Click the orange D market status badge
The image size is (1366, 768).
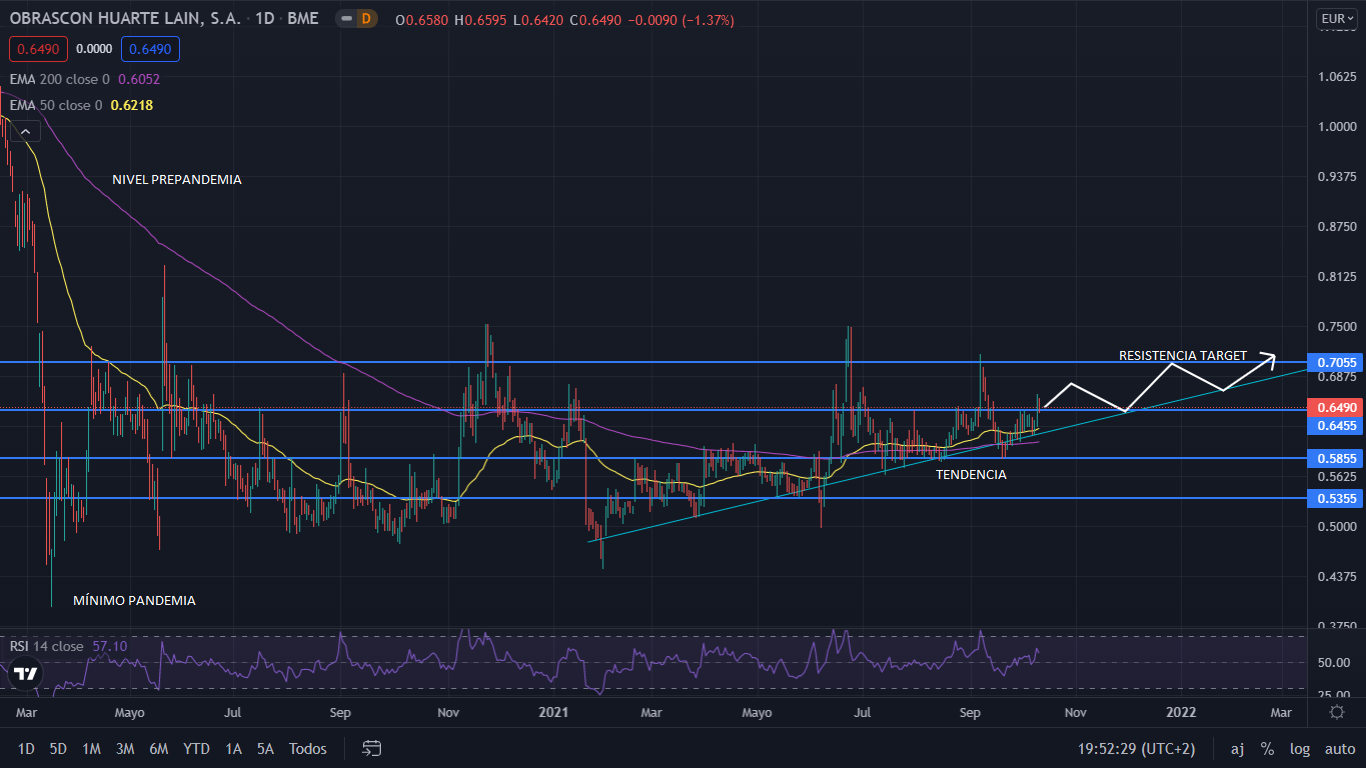click(x=366, y=20)
